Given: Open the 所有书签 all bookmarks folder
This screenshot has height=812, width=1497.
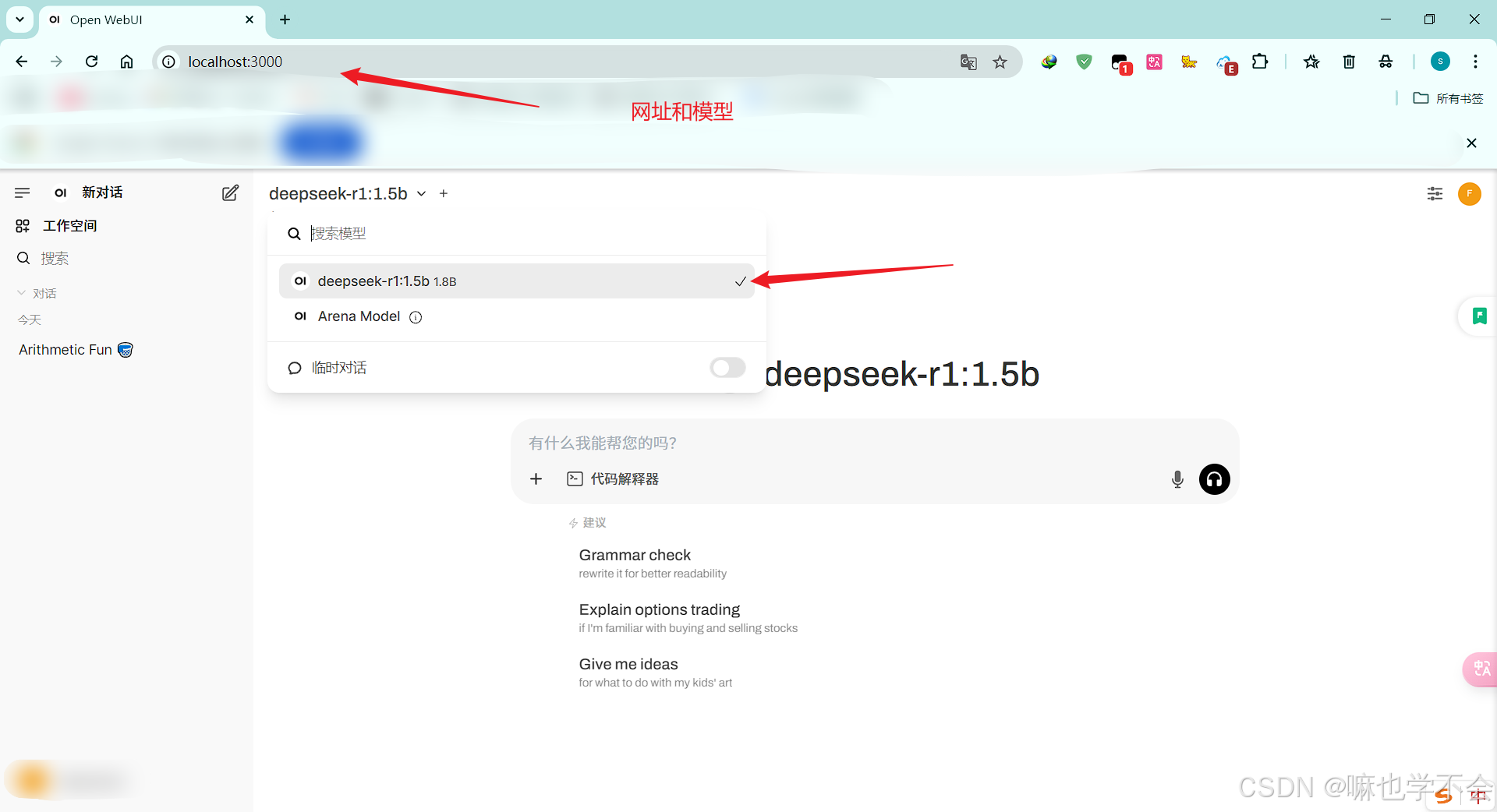Looking at the screenshot, I should (1448, 98).
